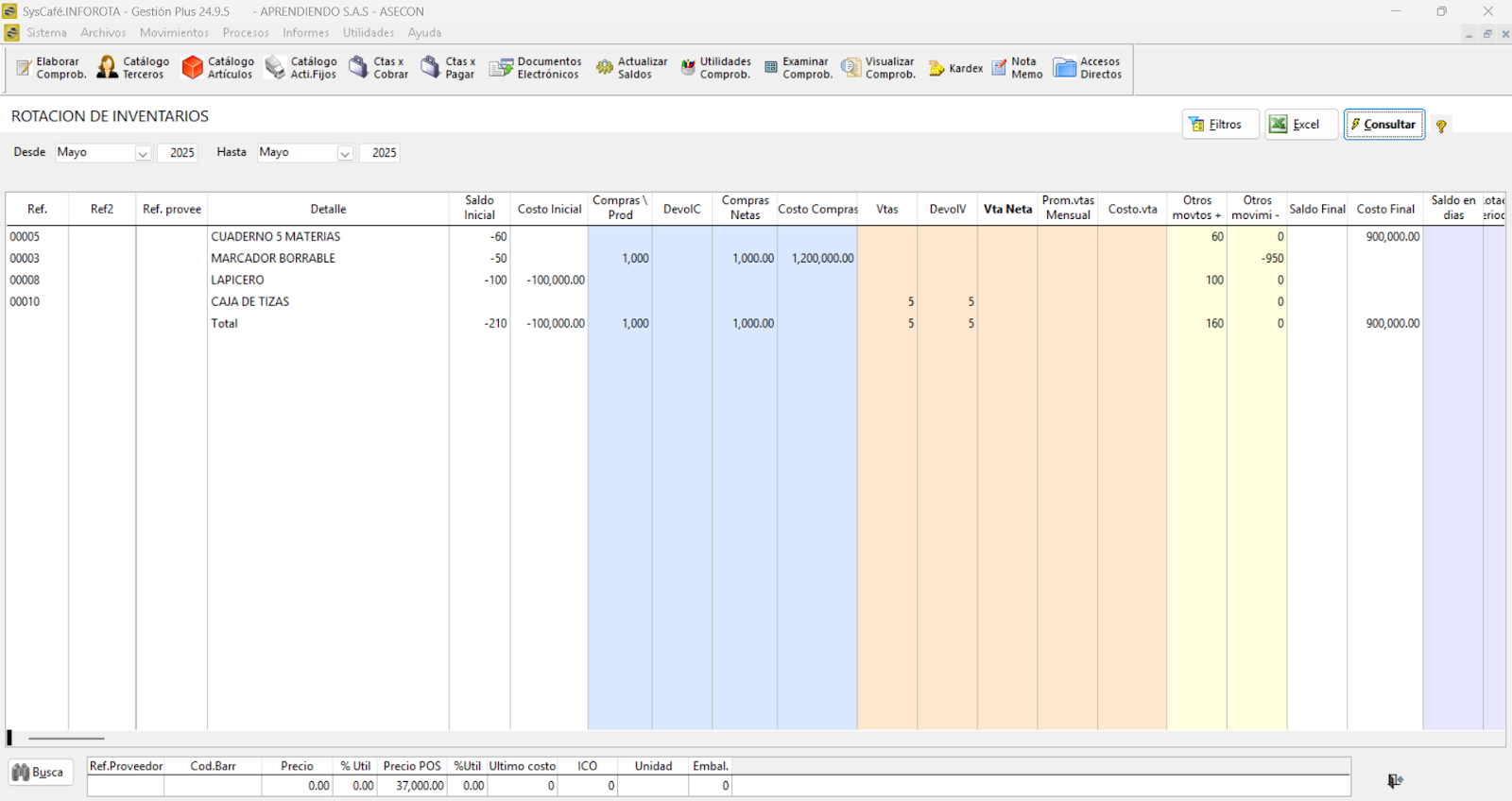This screenshot has height=801, width=1512.
Task: Open the Kardex tool
Action: (937, 68)
